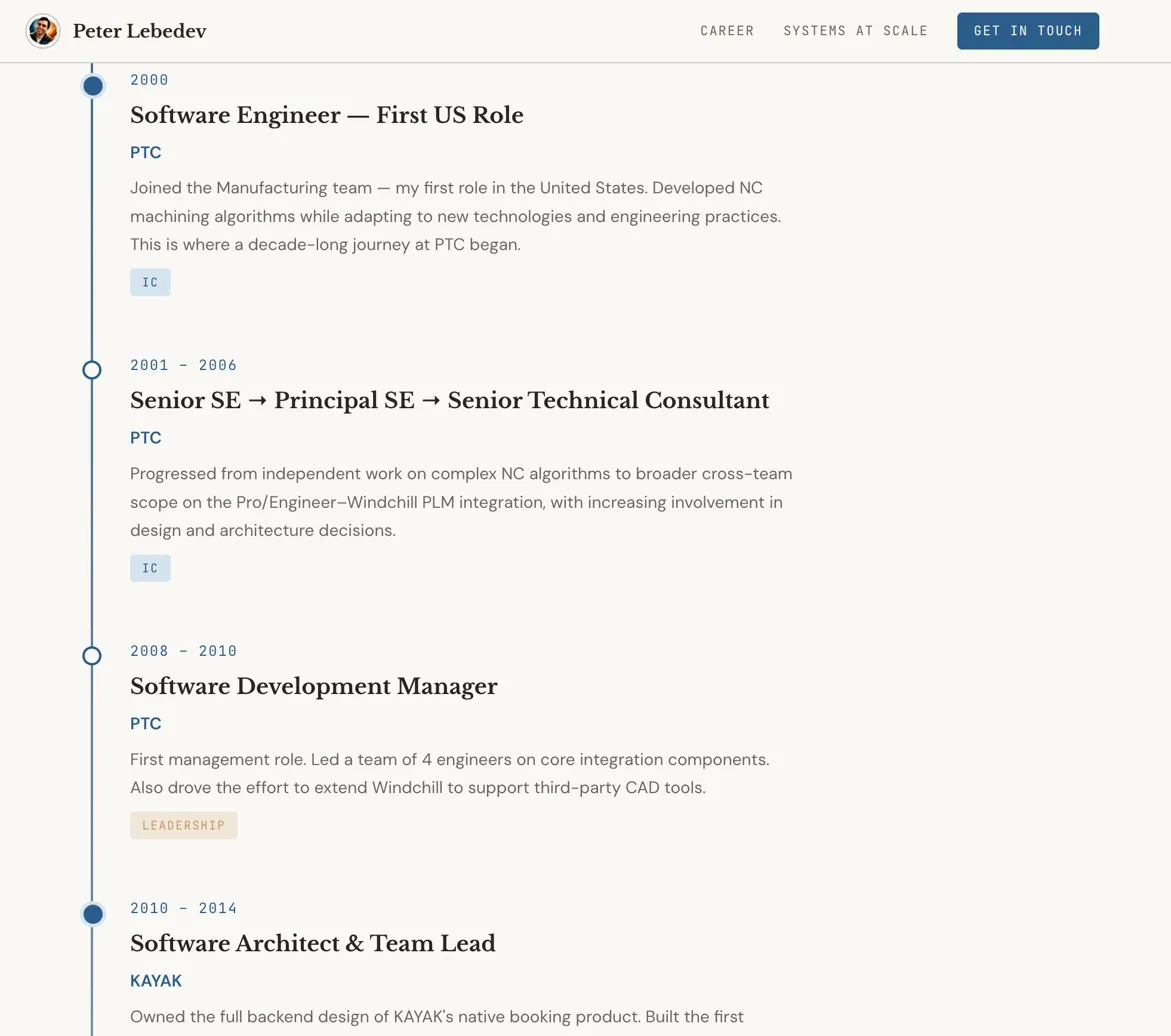
Task: Open the CAREER navigation item
Action: 727,31
